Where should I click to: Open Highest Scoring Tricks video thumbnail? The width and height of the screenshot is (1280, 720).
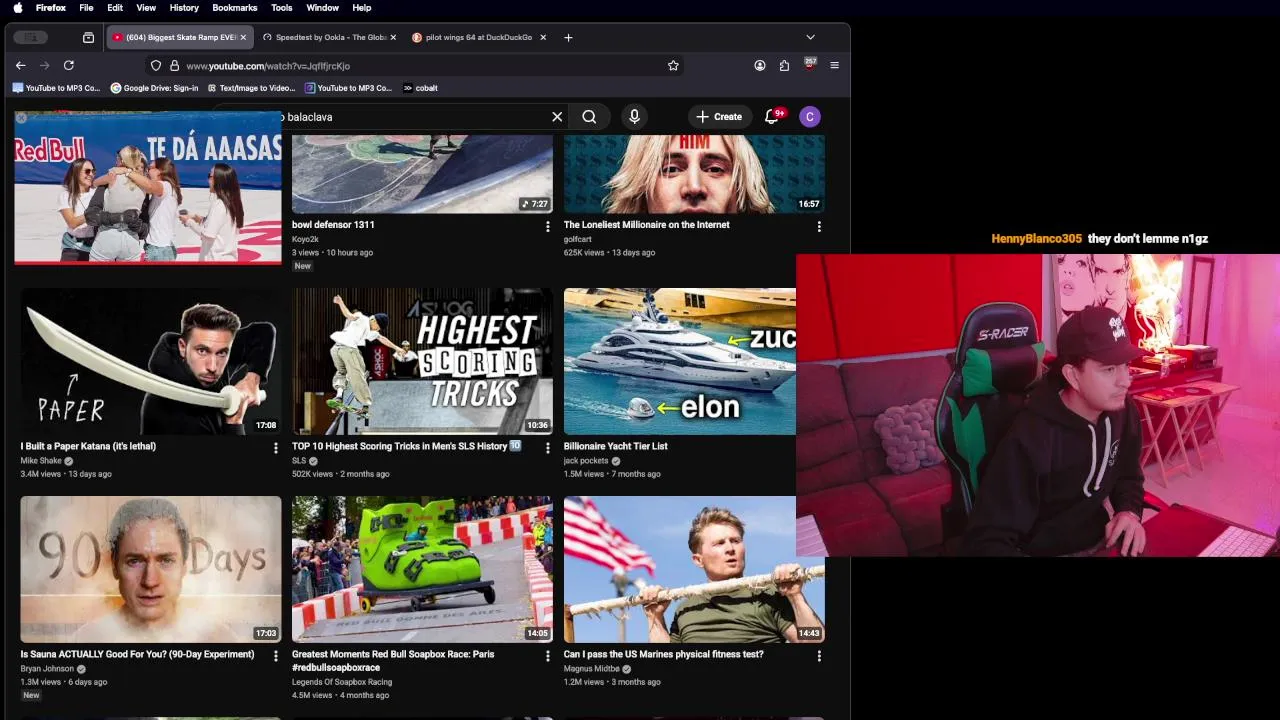(x=422, y=361)
